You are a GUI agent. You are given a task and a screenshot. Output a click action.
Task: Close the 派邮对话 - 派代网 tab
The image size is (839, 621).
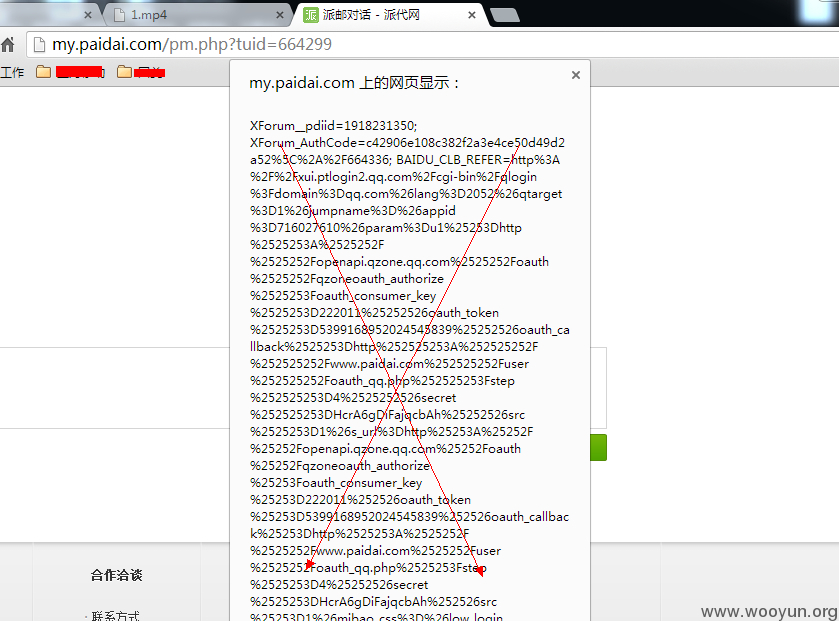tap(471, 15)
